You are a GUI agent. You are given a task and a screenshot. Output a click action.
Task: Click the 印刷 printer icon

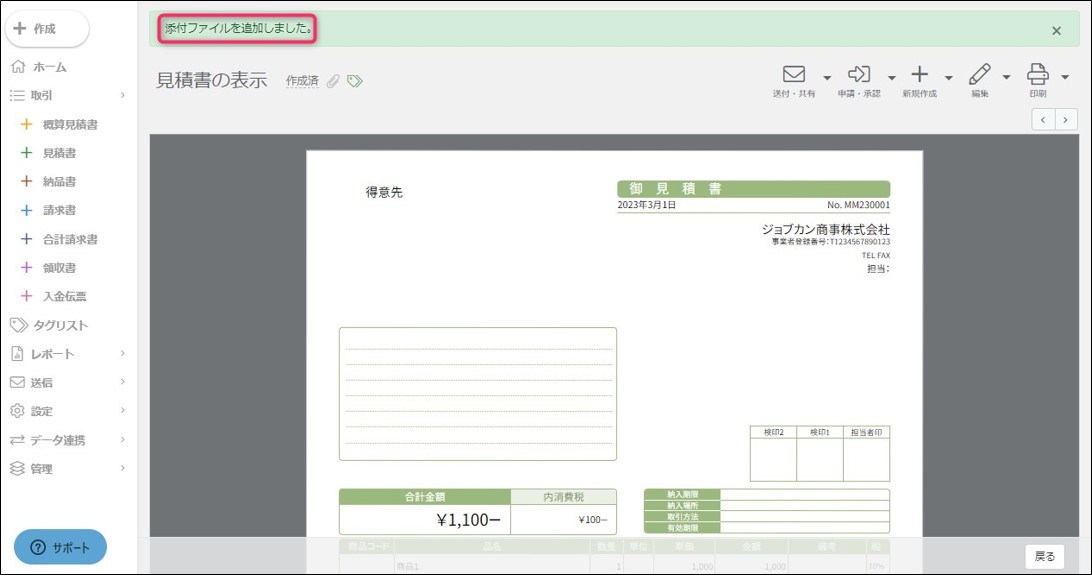1038,74
